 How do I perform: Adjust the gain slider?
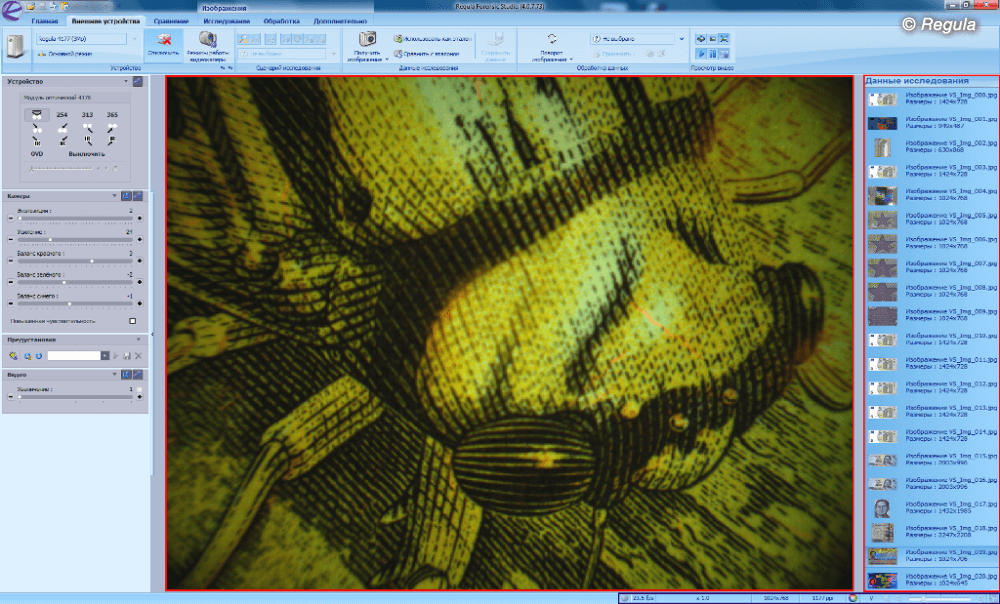click(x=75, y=240)
